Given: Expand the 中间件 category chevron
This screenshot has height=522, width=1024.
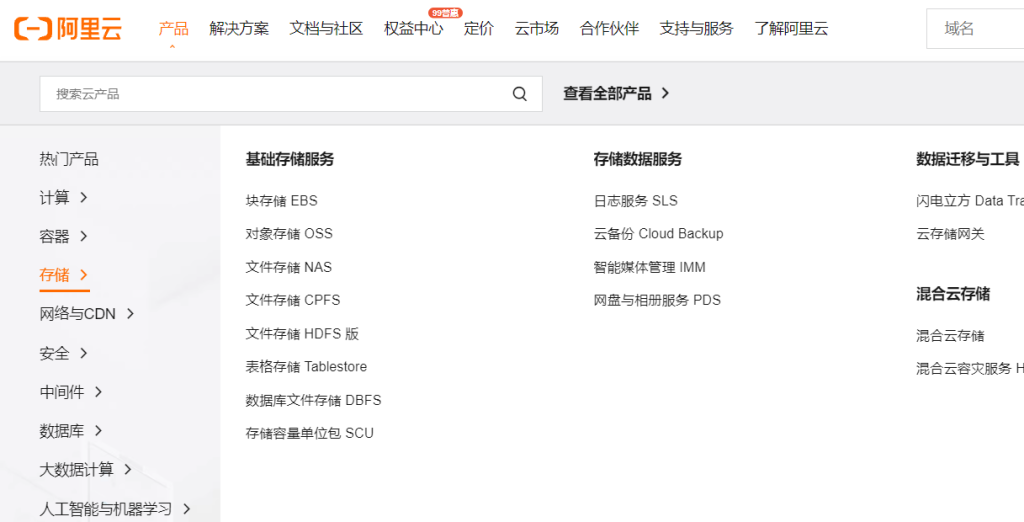Looking at the screenshot, I should 99,392.
